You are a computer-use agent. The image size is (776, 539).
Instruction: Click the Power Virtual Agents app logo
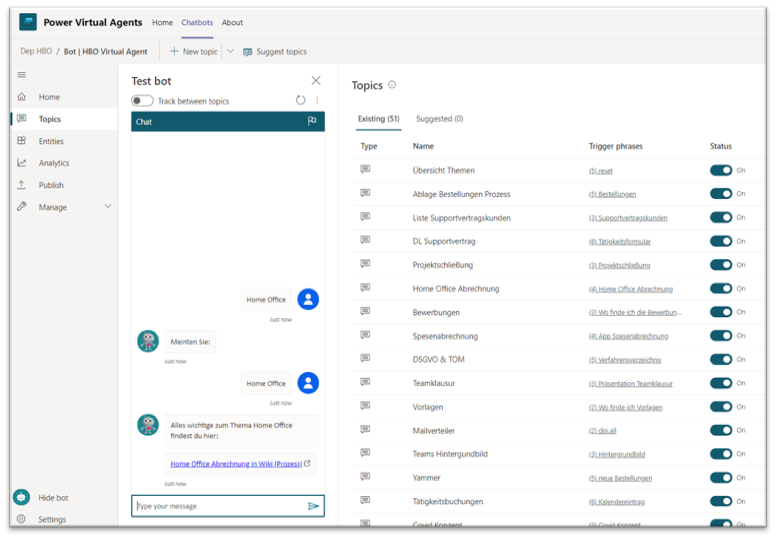[x=28, y=22]
